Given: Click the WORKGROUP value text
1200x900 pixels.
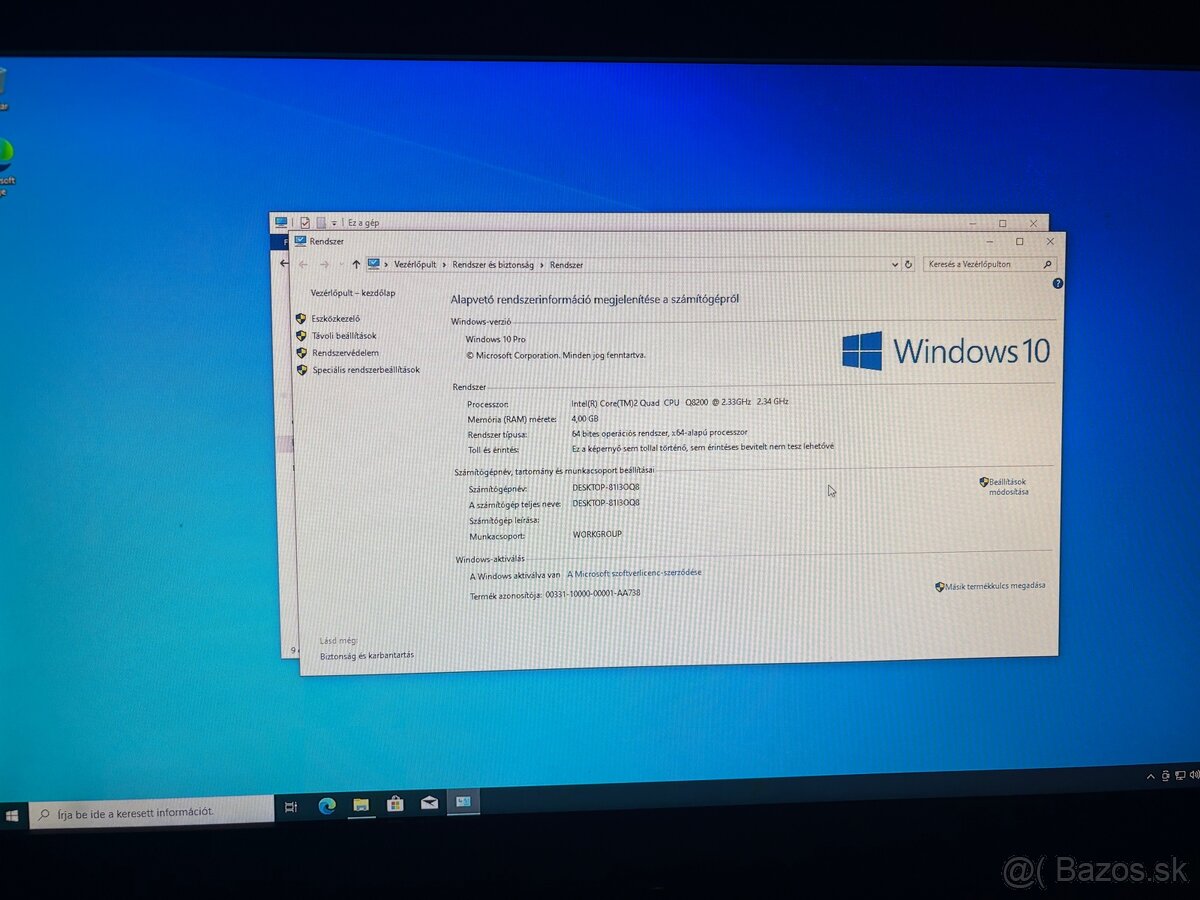Looking at the screenshot, I should (597, 534).
